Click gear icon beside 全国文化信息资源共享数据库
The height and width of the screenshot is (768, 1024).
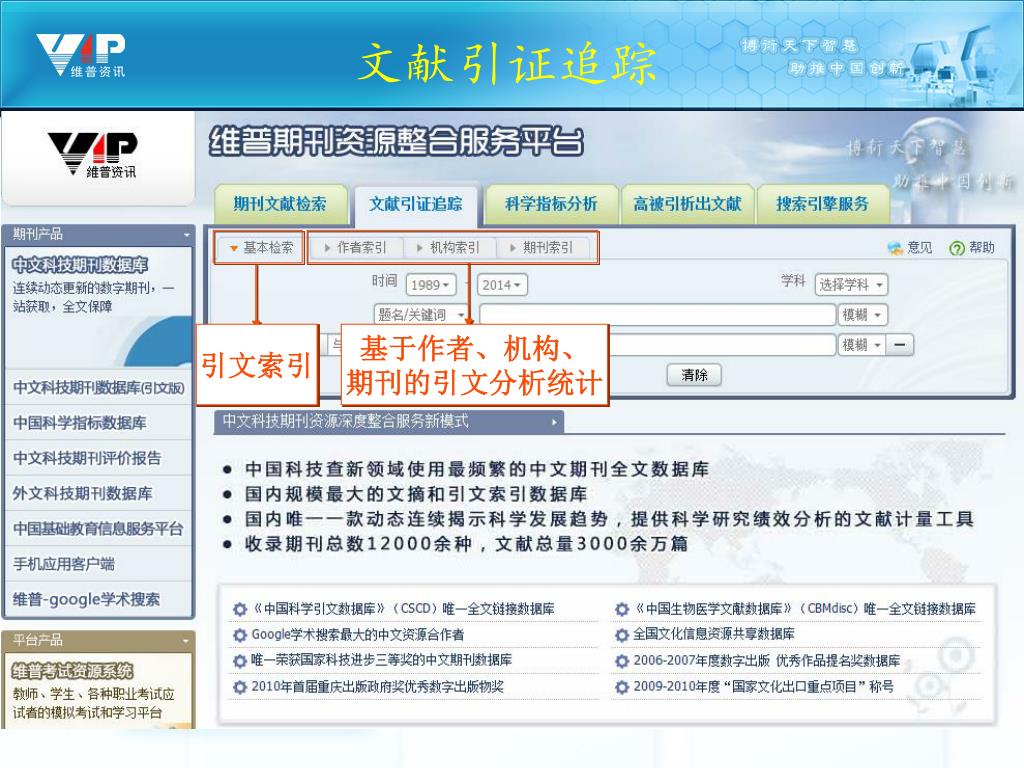[622, 634]
